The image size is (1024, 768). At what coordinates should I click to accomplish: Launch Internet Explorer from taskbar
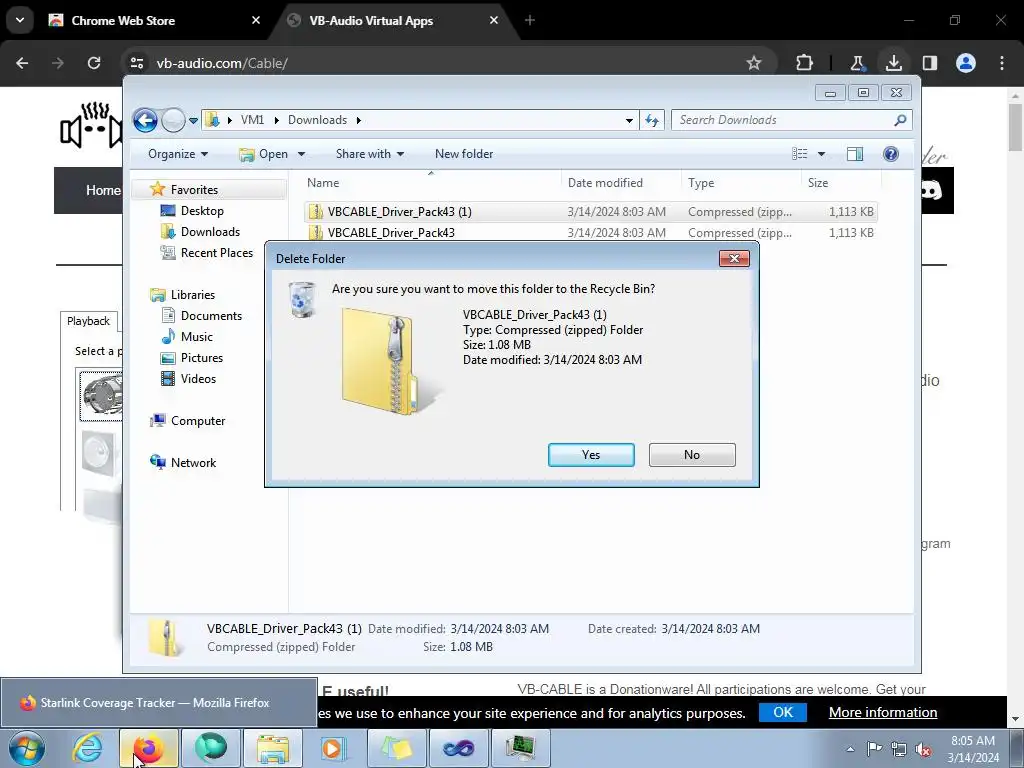(x=87, y=748)
